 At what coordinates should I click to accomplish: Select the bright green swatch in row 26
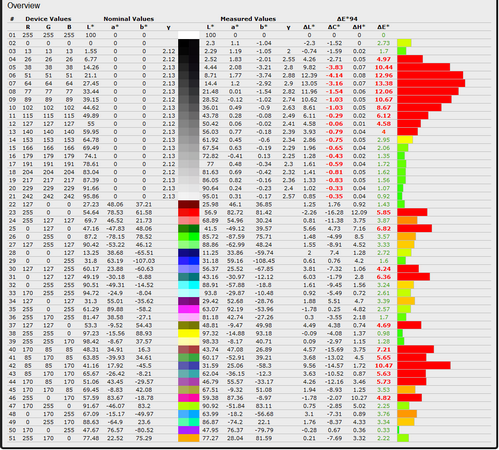pyautogui.click(x=189, y=237)
